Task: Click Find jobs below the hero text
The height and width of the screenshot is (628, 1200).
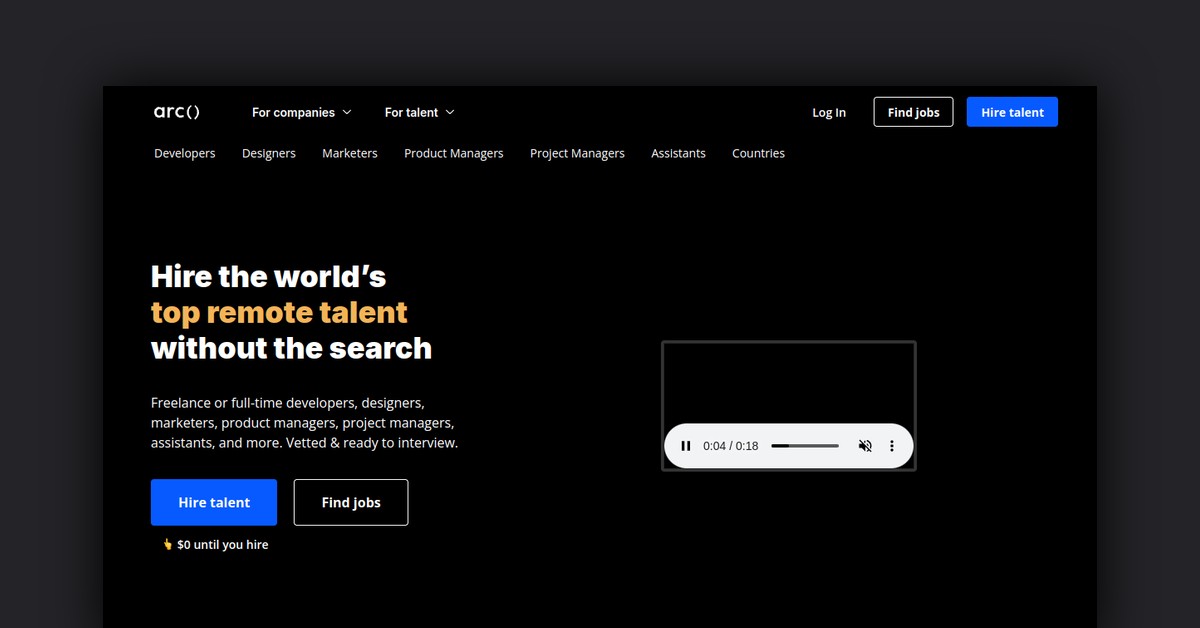Action: pos(350,502)
